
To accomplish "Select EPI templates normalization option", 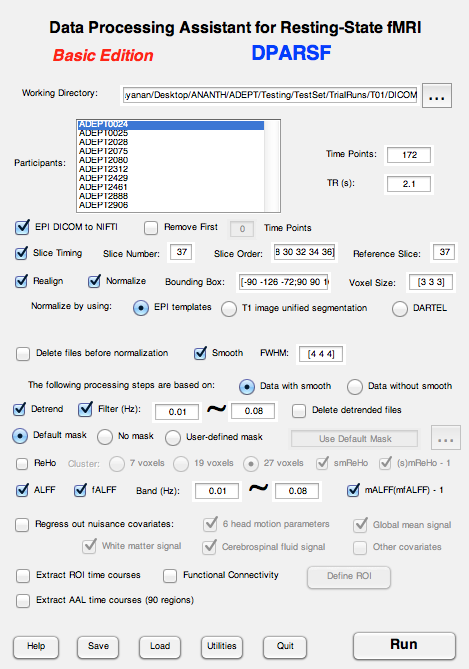I will [141, 308].
